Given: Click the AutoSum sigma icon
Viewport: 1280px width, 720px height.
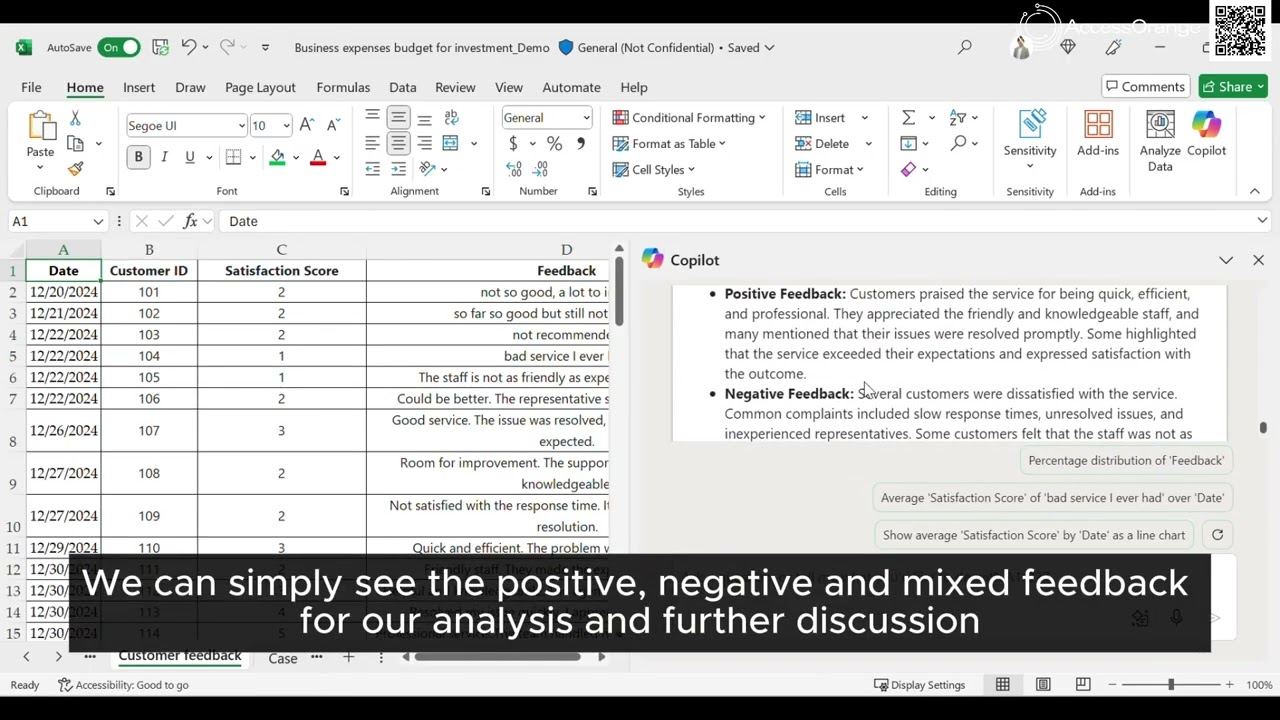Looking at the screenshot, I should click(908, 118).
